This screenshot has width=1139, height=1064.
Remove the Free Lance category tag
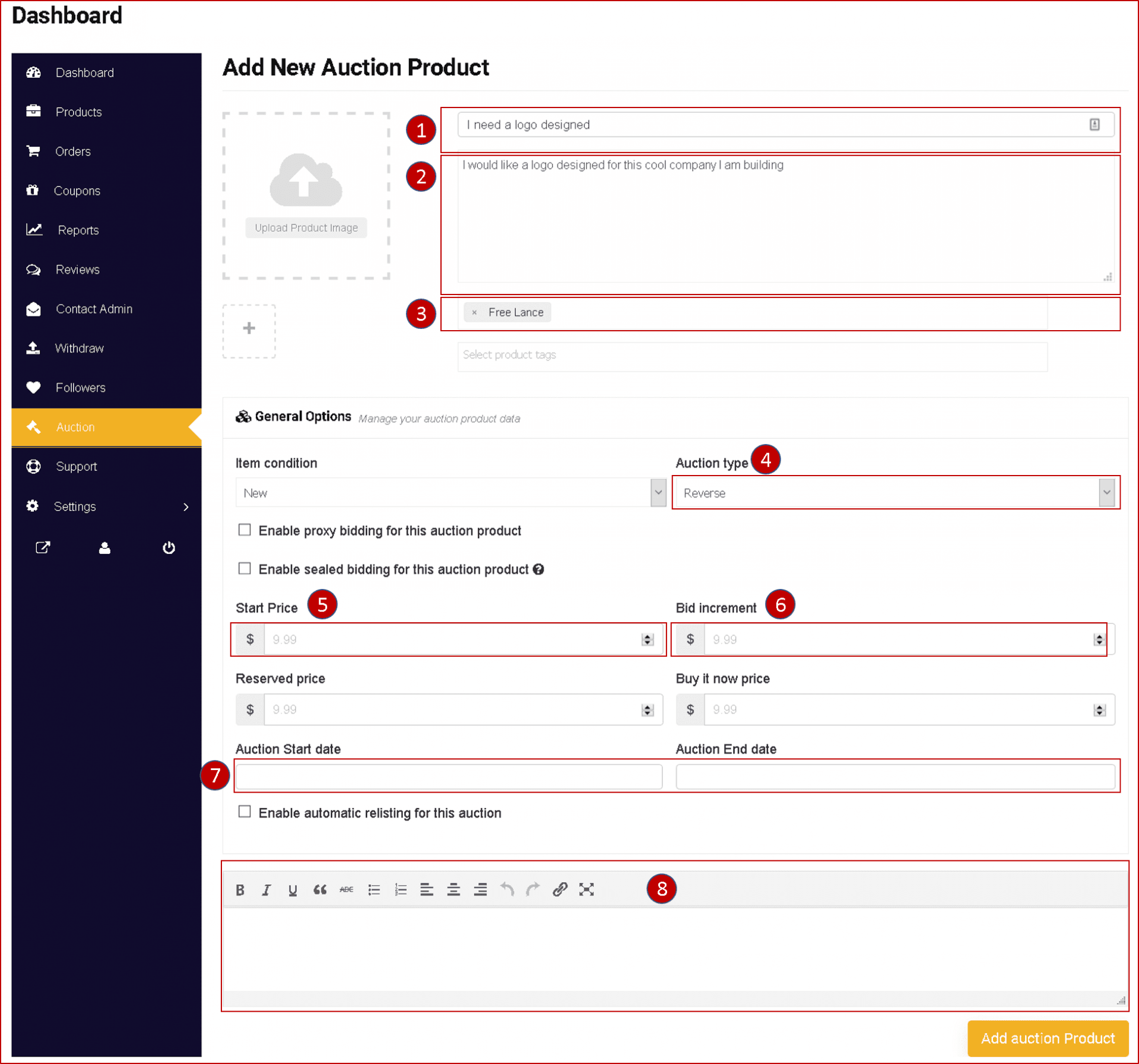pyautogui.click(x=474, y=312)
